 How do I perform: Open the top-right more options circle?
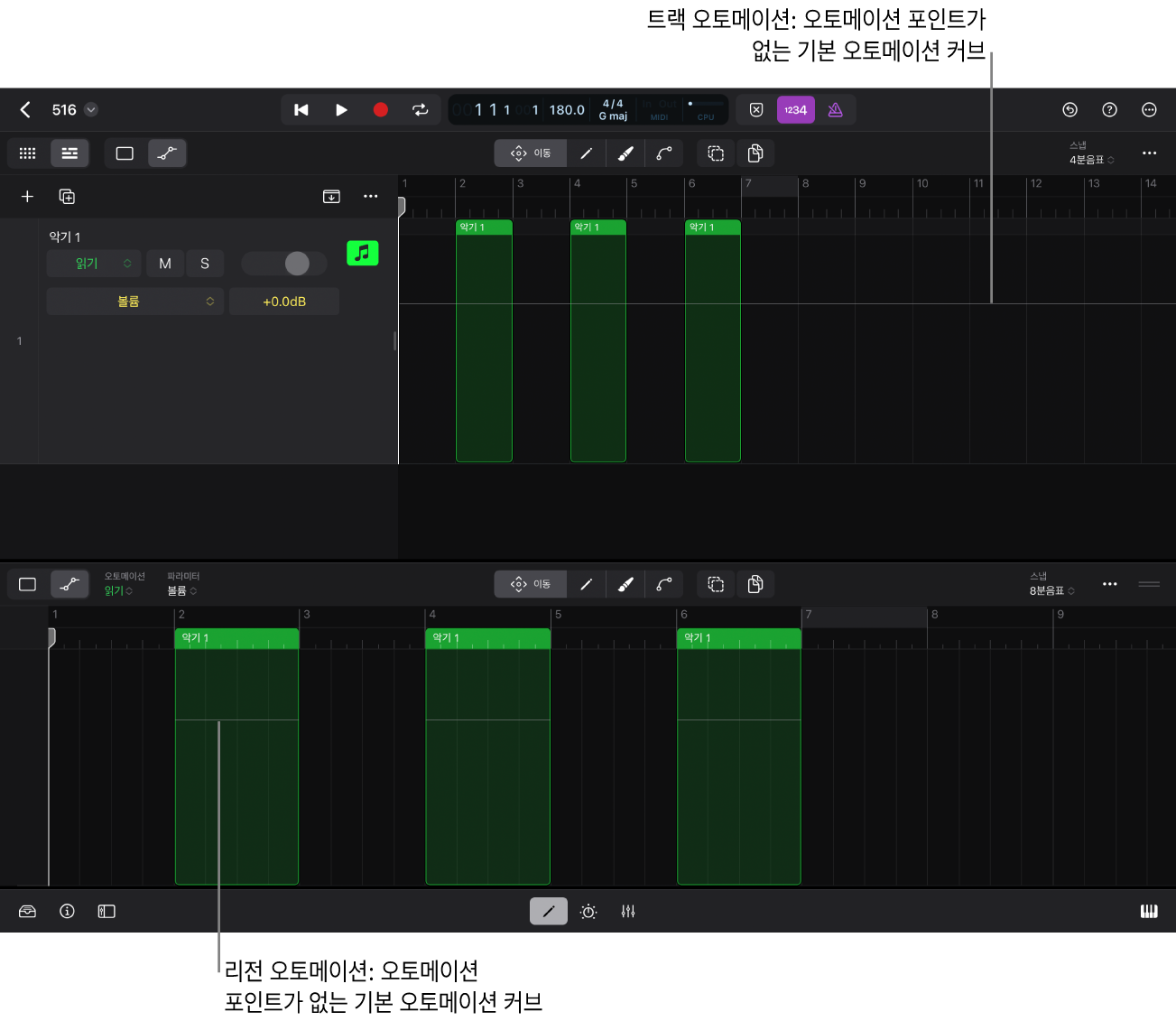click(1149, 110)
